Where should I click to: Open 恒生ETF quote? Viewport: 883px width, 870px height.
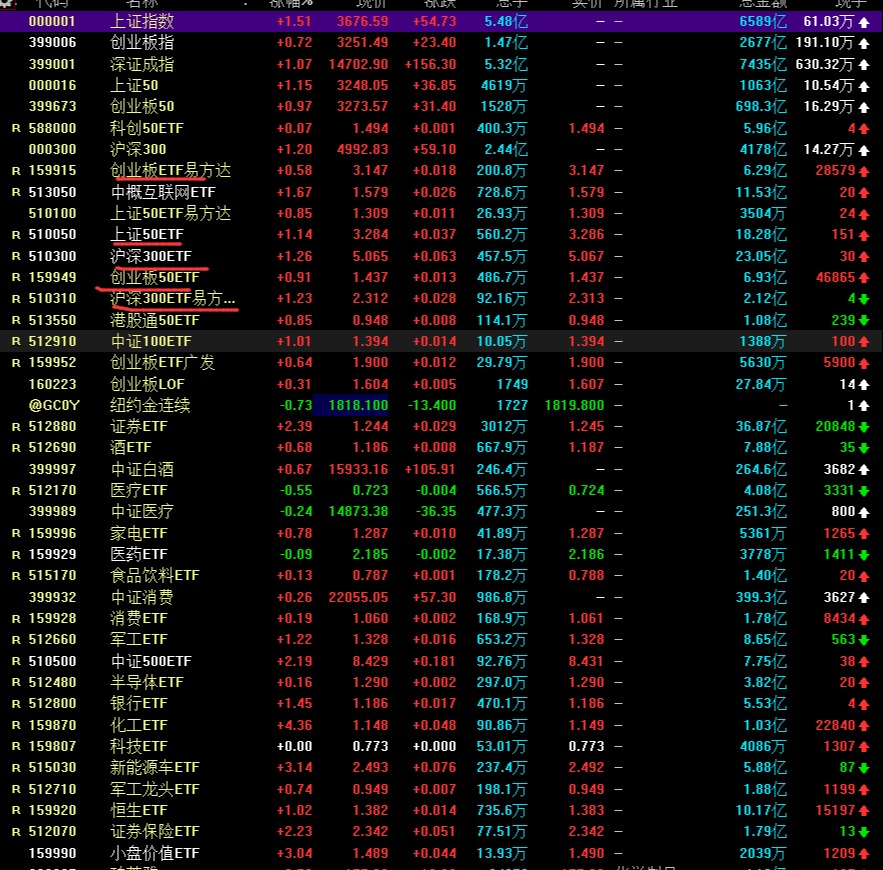pos(139,810)
